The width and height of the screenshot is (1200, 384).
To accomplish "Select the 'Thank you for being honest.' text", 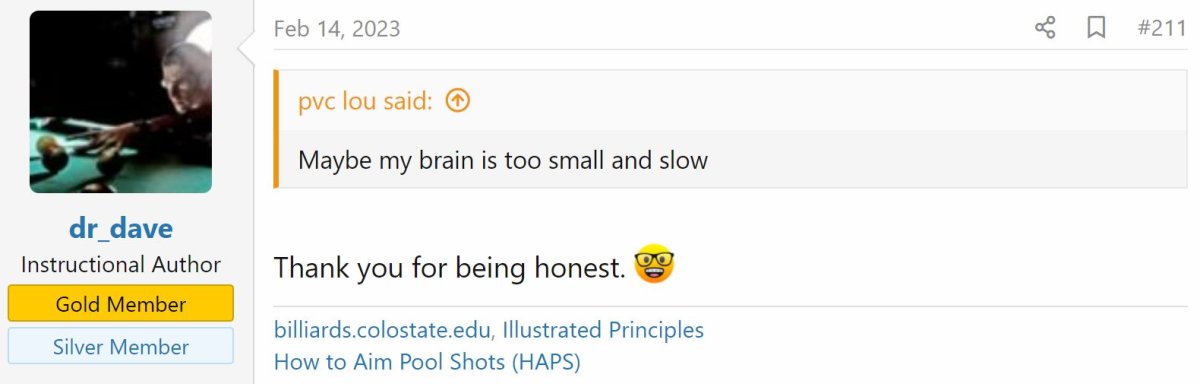I will point(450,267).
